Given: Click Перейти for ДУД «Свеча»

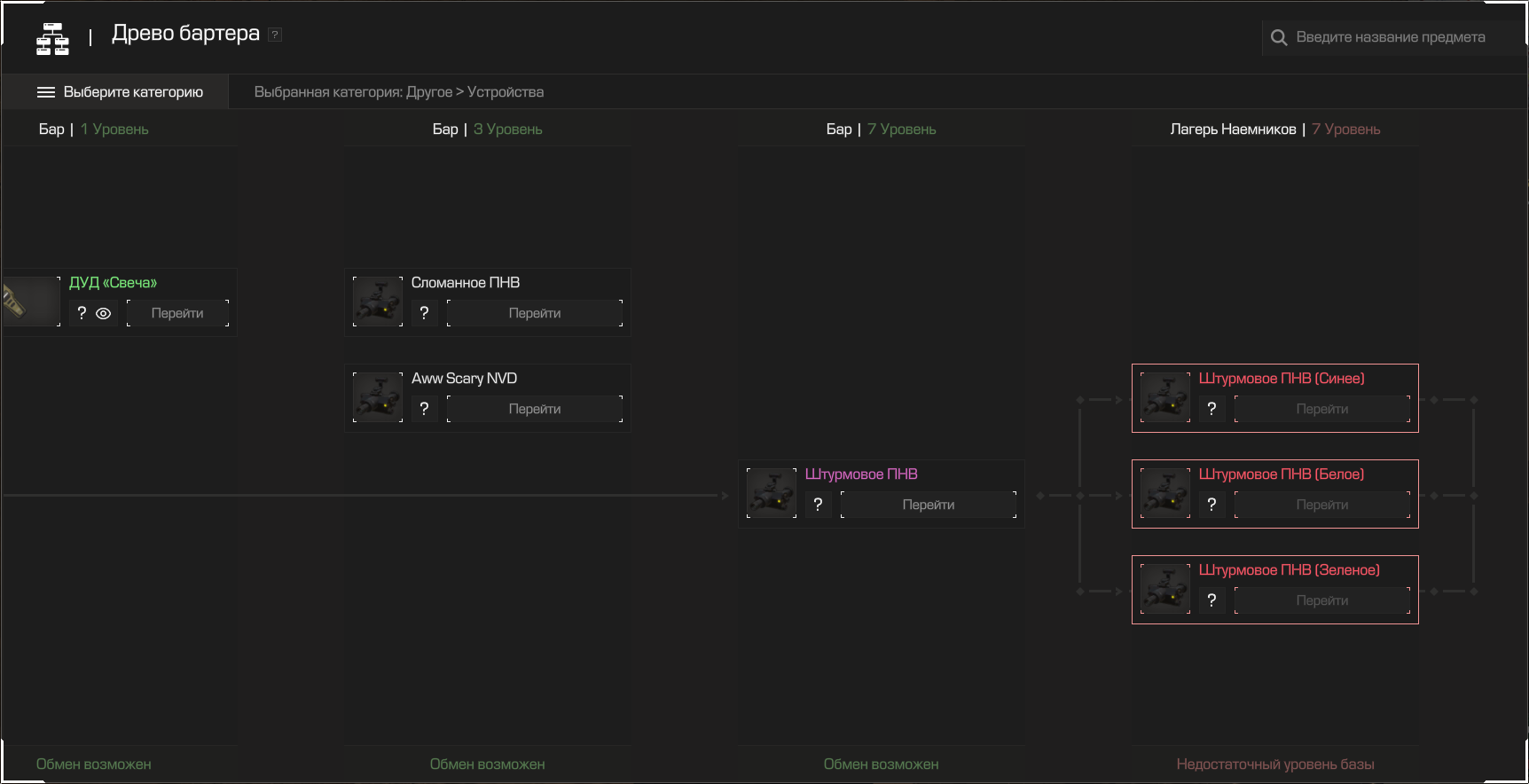Looking at the screenshot, I should (177, 313).
